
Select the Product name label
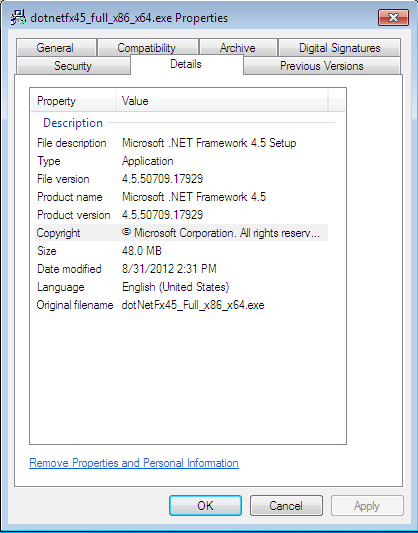70,197
